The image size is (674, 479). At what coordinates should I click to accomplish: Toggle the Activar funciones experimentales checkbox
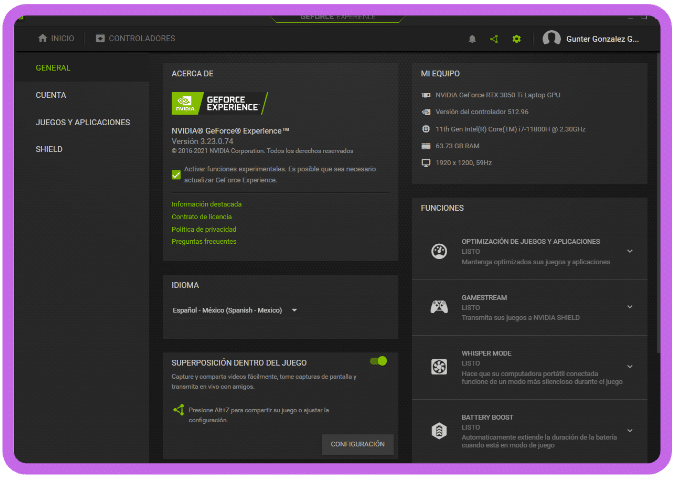(x=176, y=175)
